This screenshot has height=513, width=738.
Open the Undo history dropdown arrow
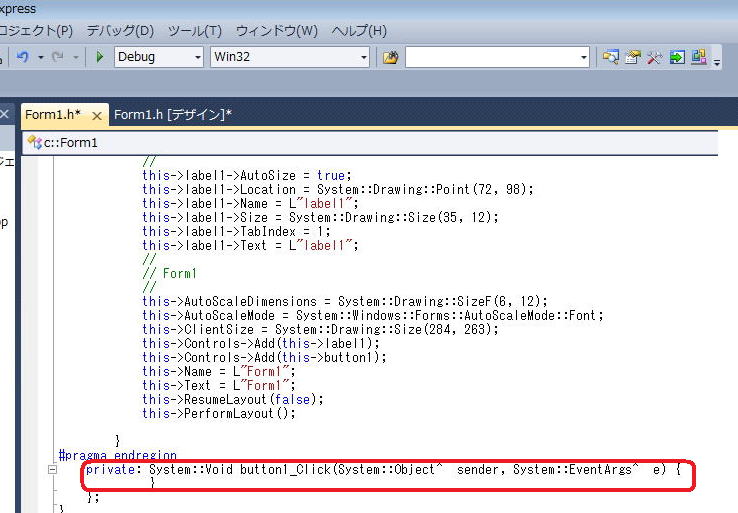41,57
